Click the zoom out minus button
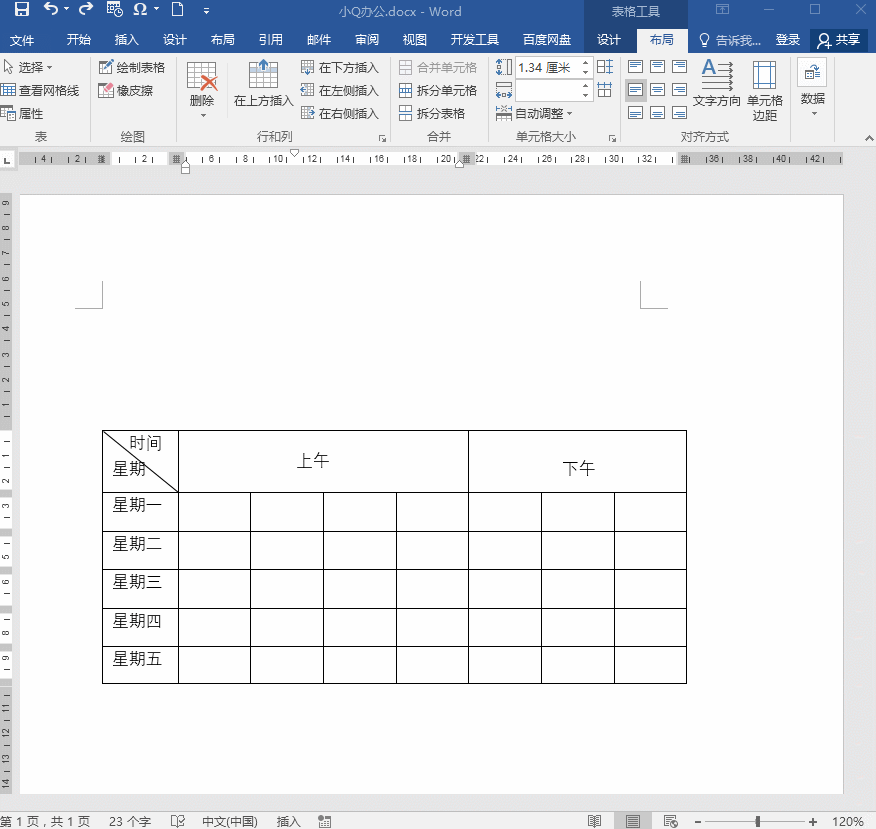This screenshot has width=876, height=829. 698,821
